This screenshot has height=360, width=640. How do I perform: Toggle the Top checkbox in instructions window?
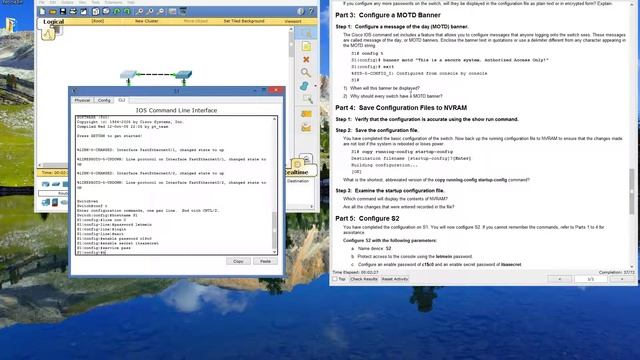tap(335, 279)
